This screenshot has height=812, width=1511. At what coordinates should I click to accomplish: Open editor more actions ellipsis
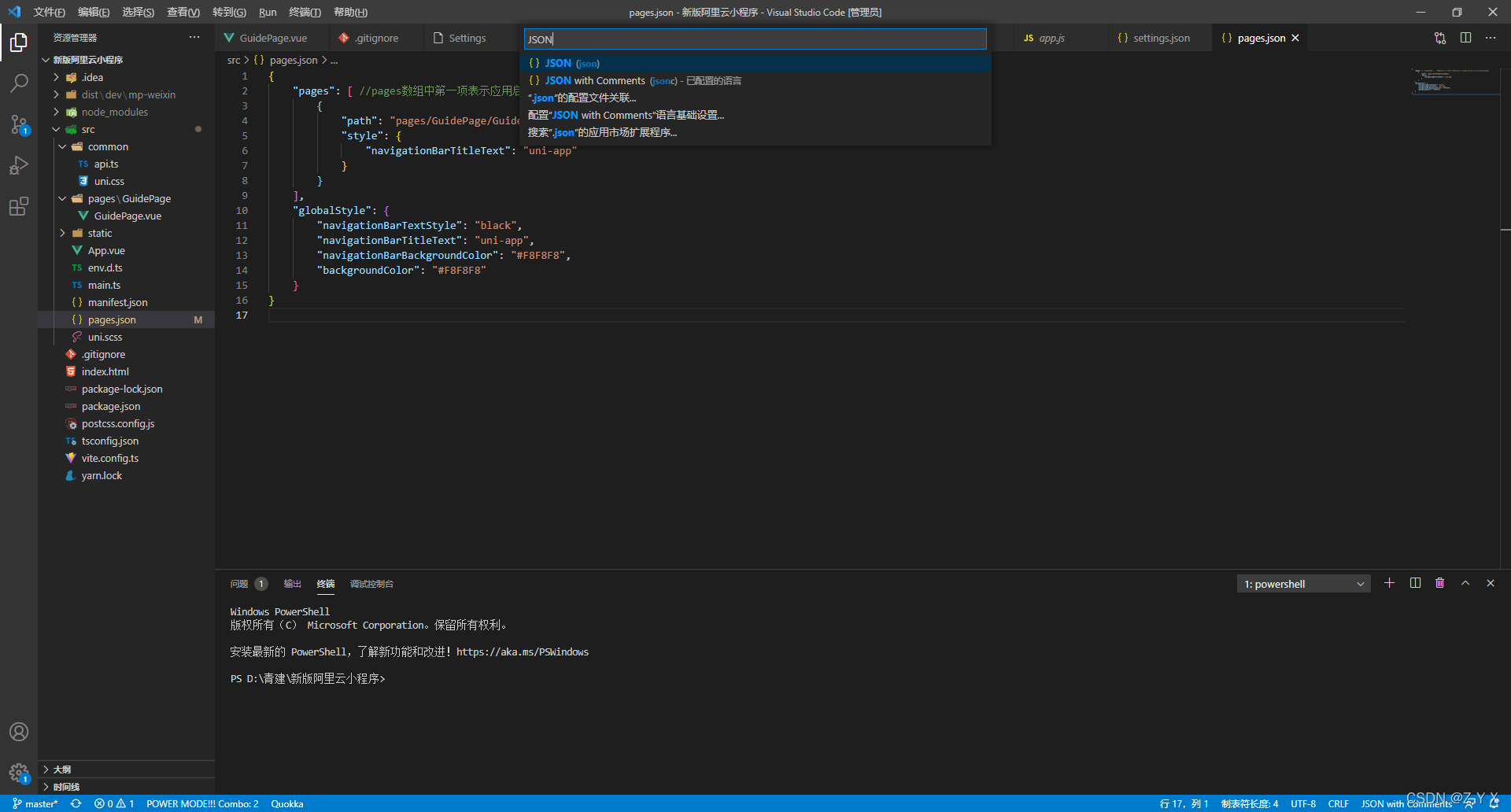(1491, 38)
